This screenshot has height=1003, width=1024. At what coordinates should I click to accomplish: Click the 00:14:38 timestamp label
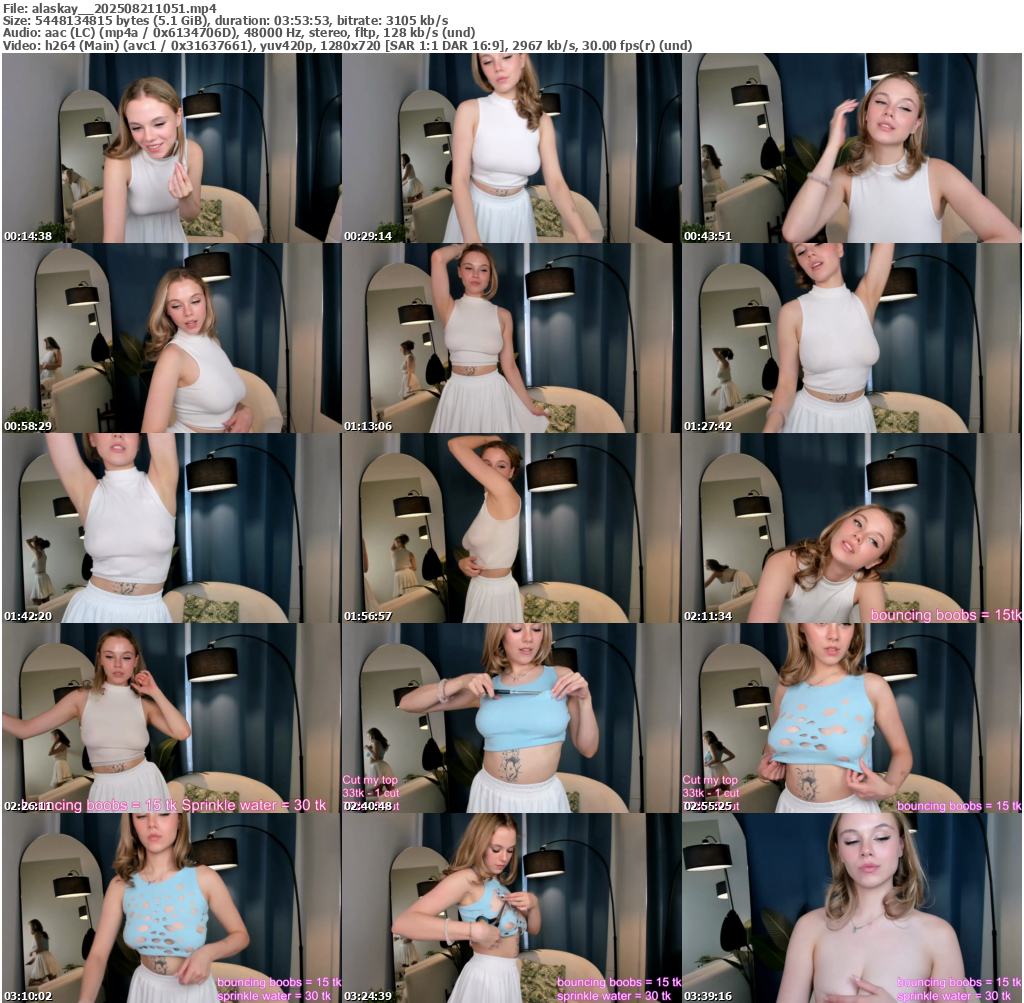pos(28,236)
